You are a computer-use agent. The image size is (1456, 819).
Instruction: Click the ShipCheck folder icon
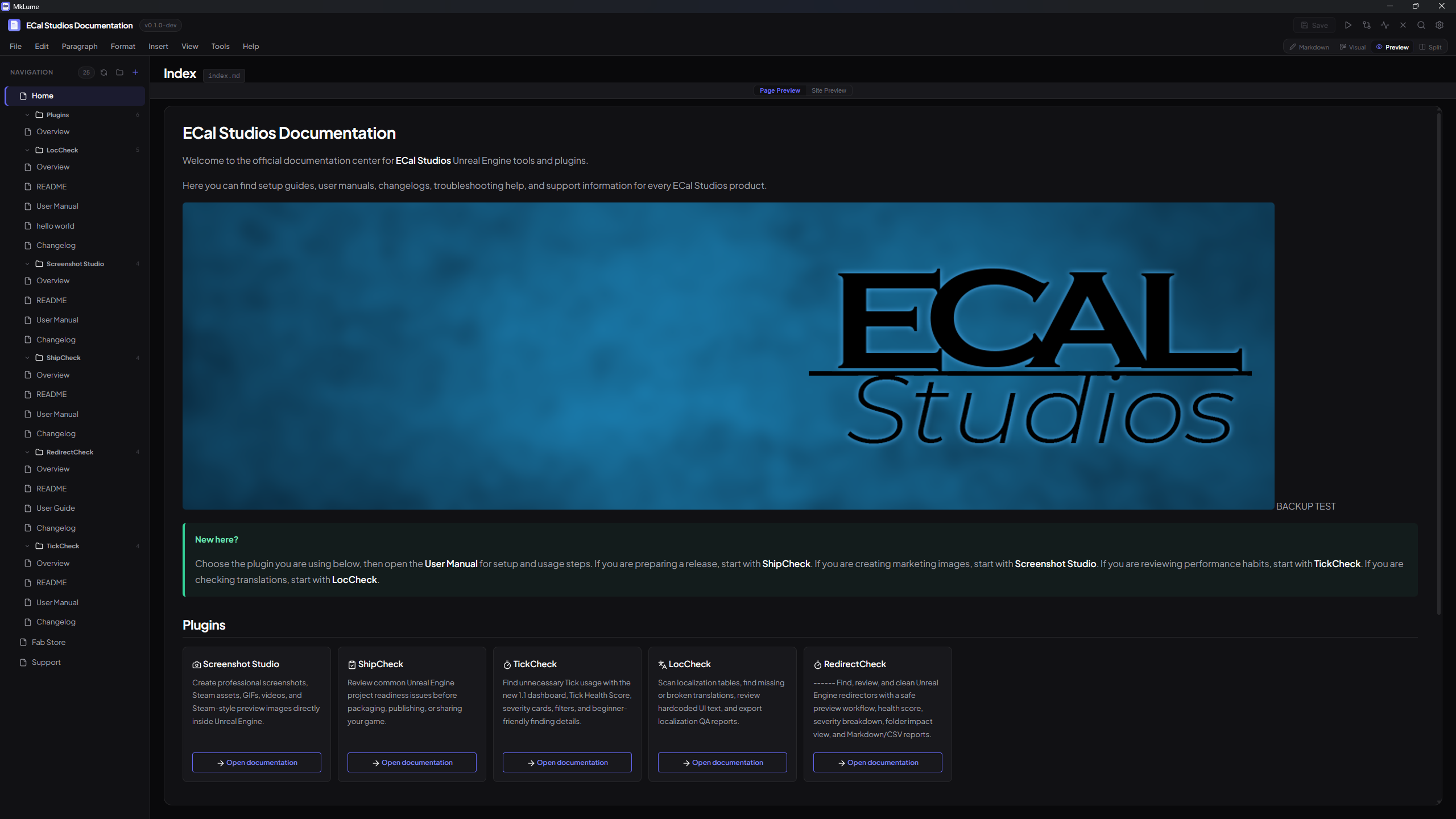click(x=39, y=358)
